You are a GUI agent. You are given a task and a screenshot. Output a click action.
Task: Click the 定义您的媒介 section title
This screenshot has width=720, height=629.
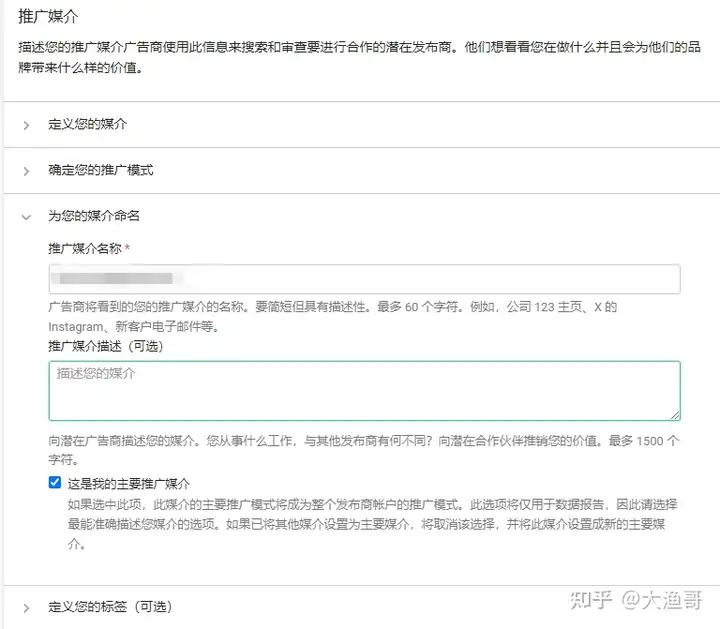(x=87, y=124)
